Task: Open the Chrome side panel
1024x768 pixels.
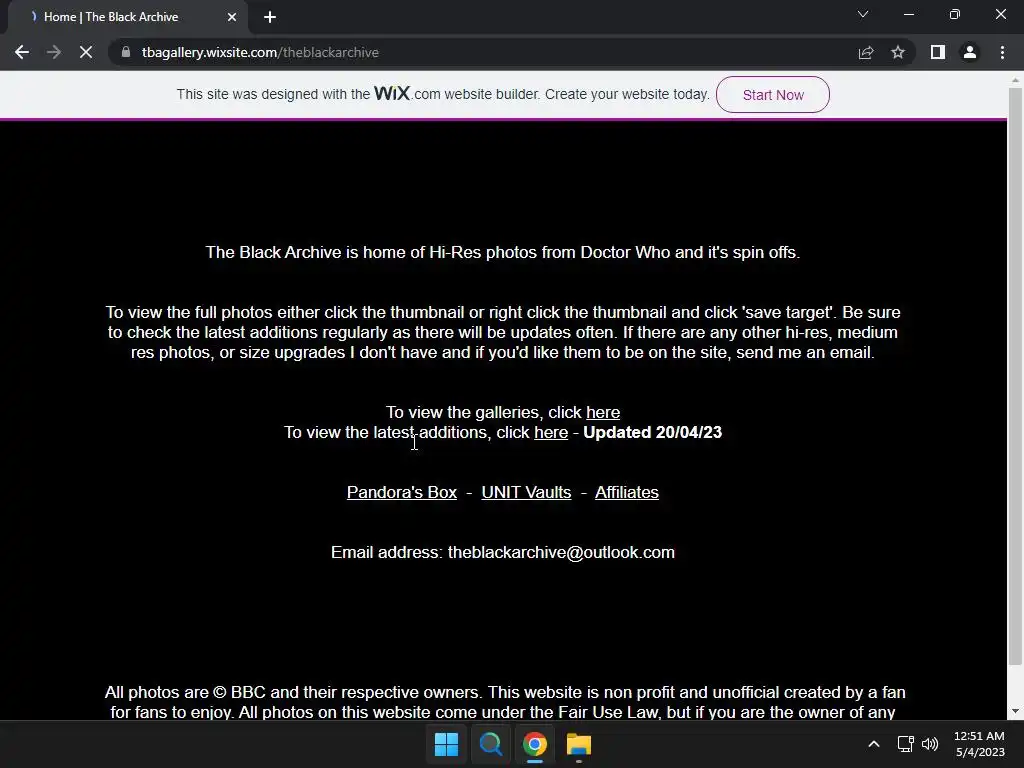Action: pyautogui.click(x=938, y=52)
